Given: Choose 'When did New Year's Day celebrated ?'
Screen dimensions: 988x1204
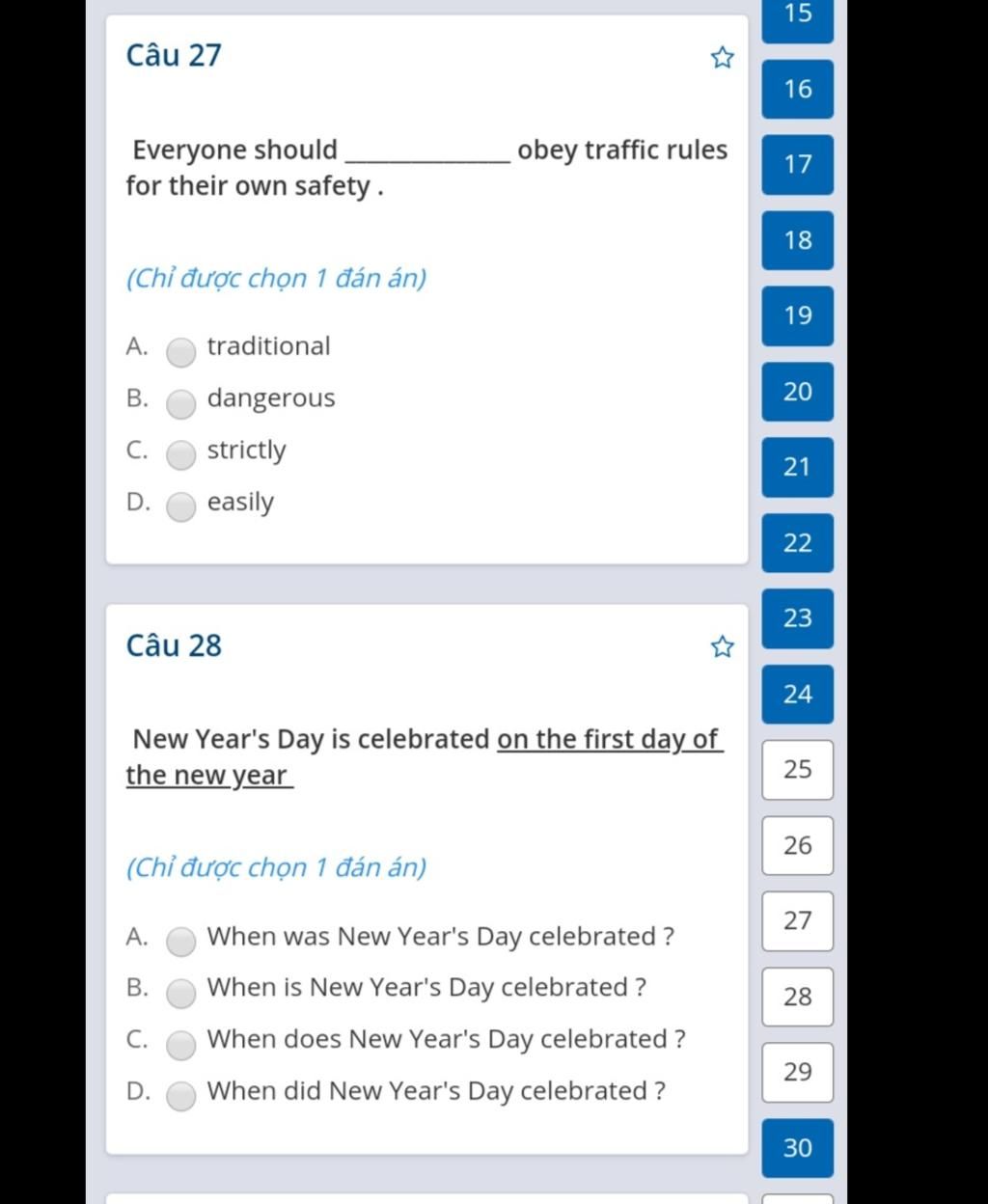Looking at the screenshot, I should [x=180, y=1097].
